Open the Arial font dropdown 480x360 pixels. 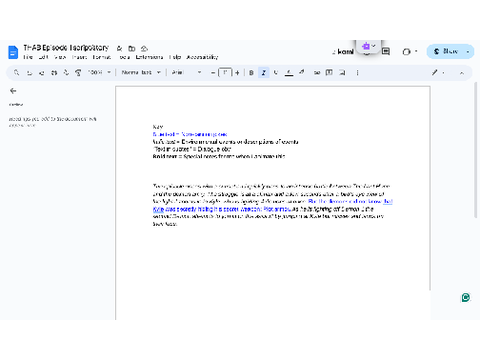(x=186, y=72)
